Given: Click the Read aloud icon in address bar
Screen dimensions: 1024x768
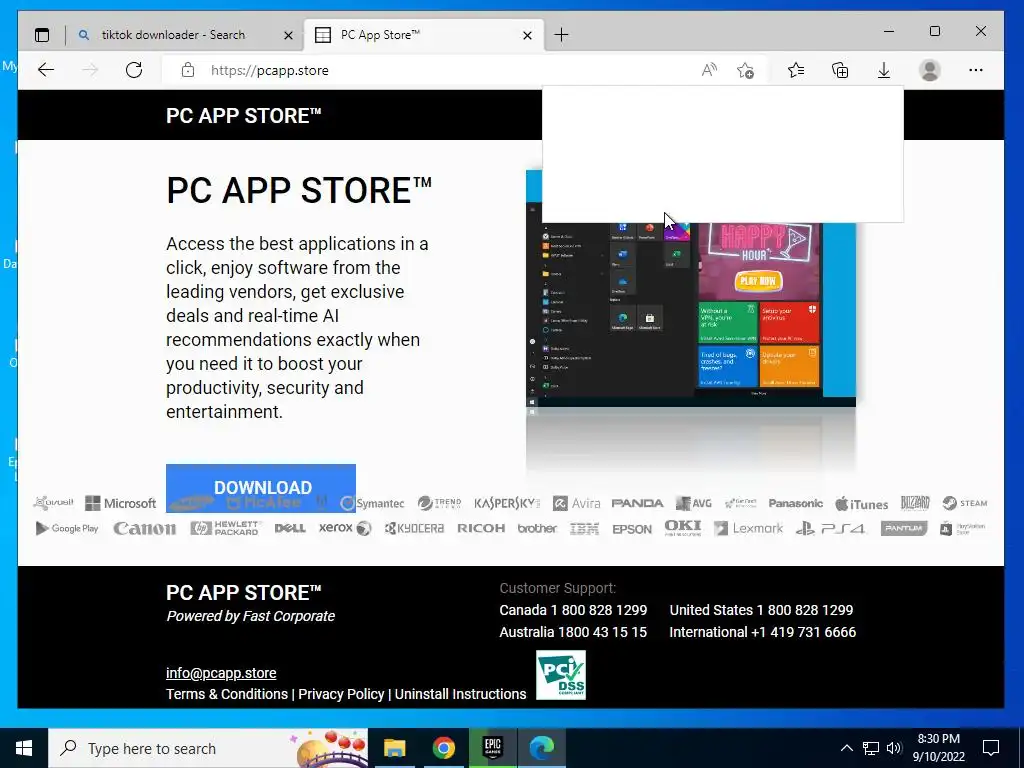Looking at the screenshot, I should click(709, 70).
